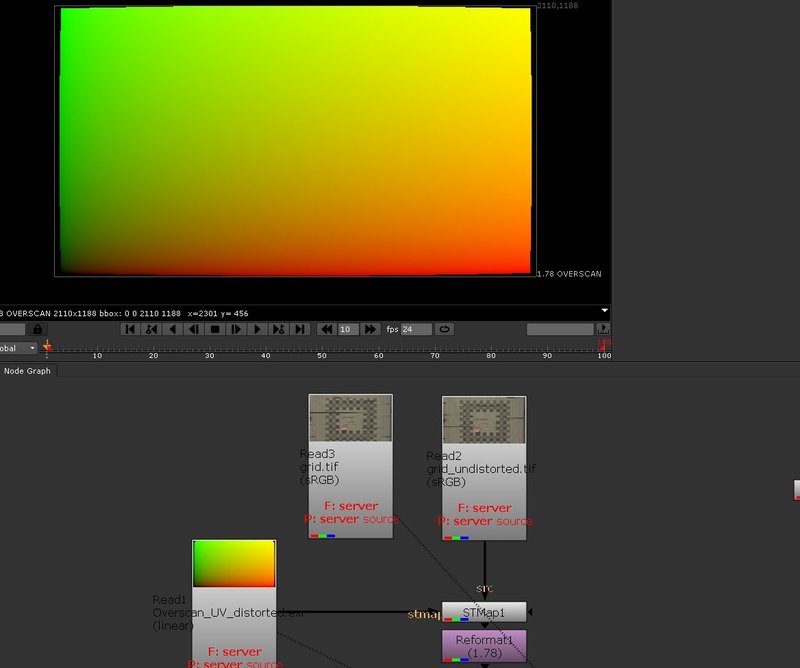
Task: Toggle the viewer lock icon
Action: pos(37,329)
